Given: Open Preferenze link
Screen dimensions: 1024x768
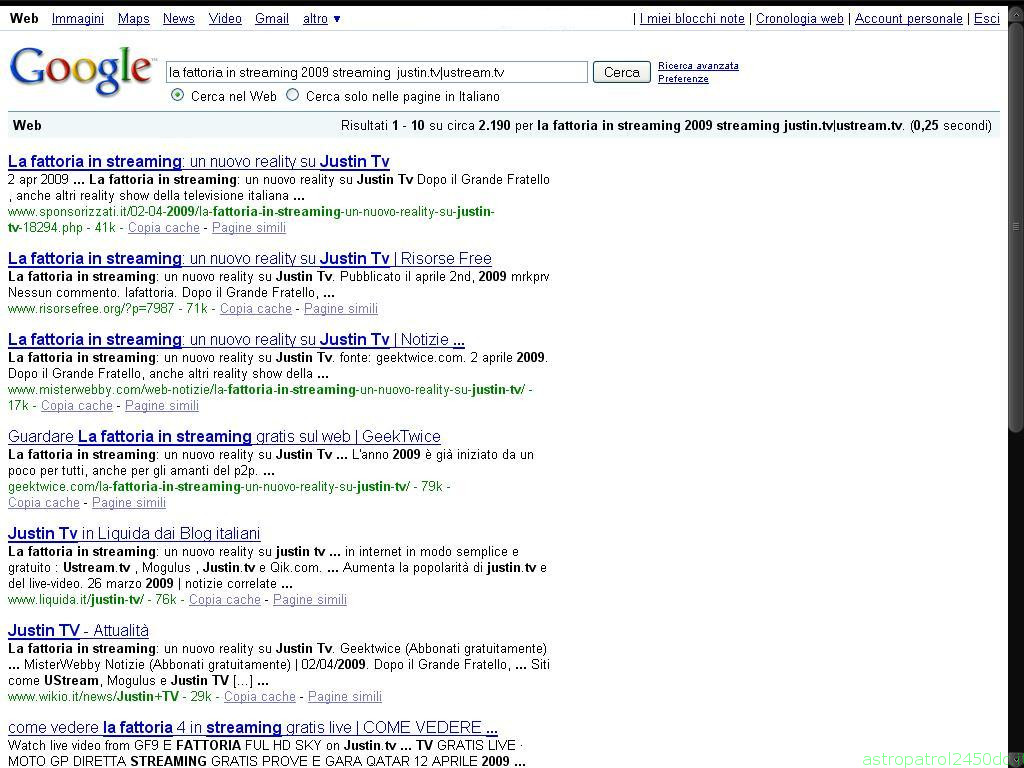Looking at the screenshot, I should point(683,79).
